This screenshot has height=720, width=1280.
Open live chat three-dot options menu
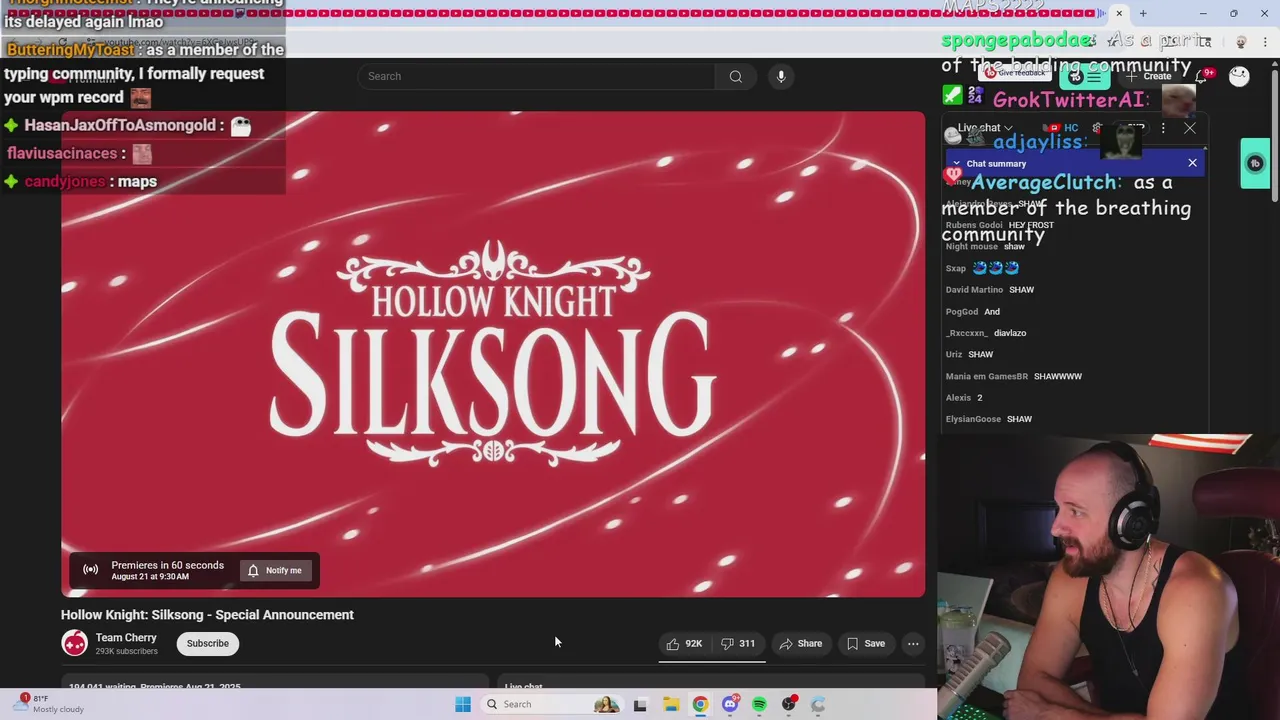[1163, 128]
